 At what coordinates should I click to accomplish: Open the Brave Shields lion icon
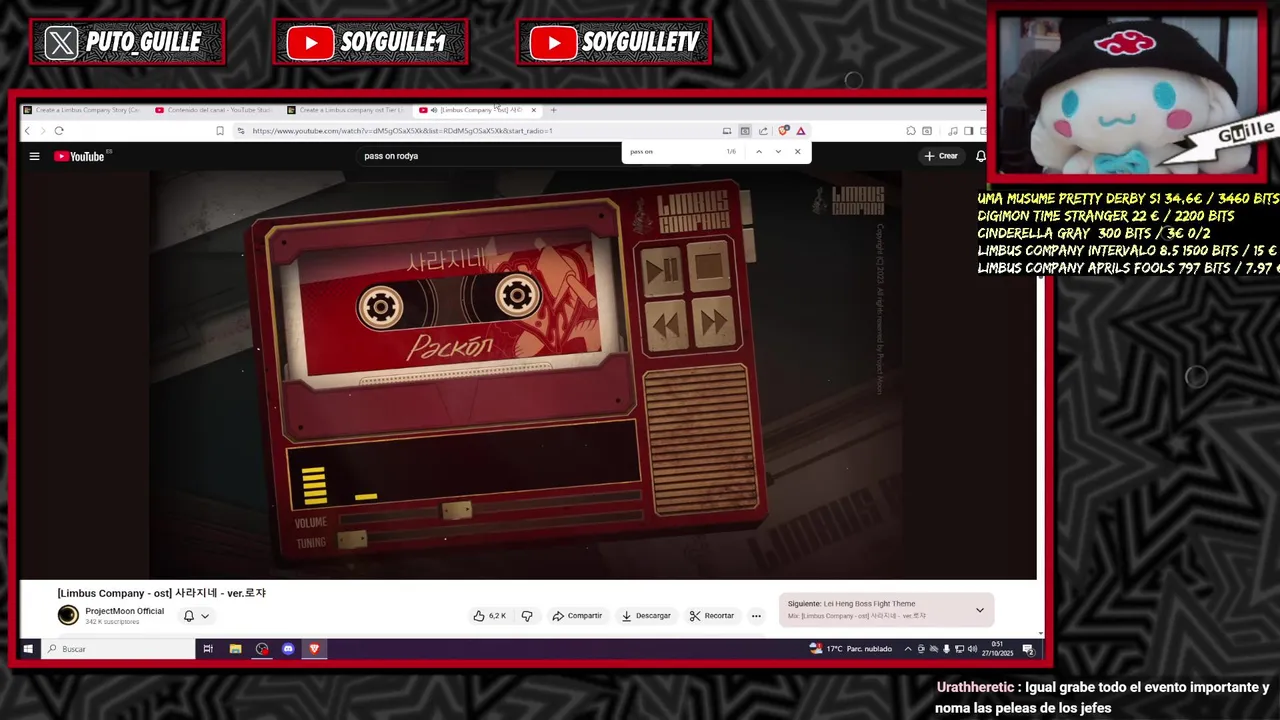(x=784, y=131)
